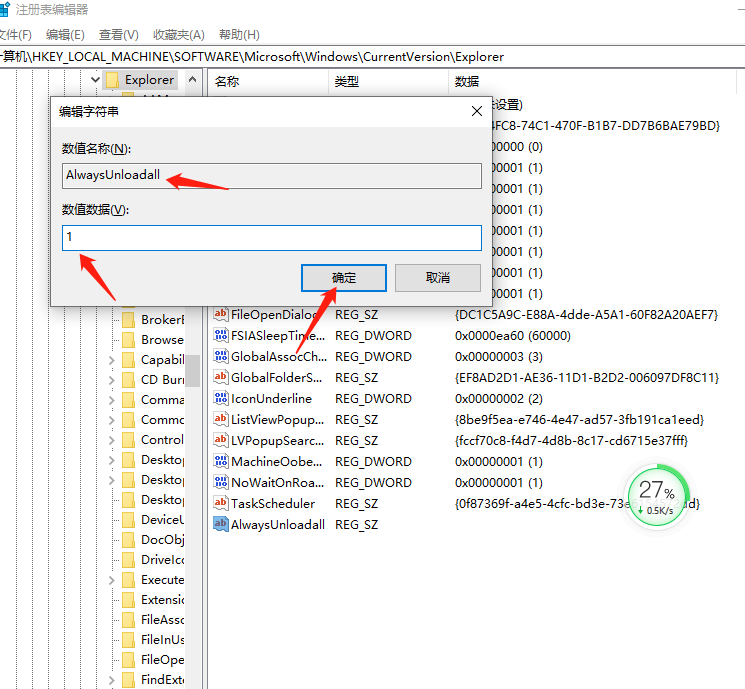Open the 查看(V) menu
The width and height of the screenshot is (745, 689).
pos(119,35)
